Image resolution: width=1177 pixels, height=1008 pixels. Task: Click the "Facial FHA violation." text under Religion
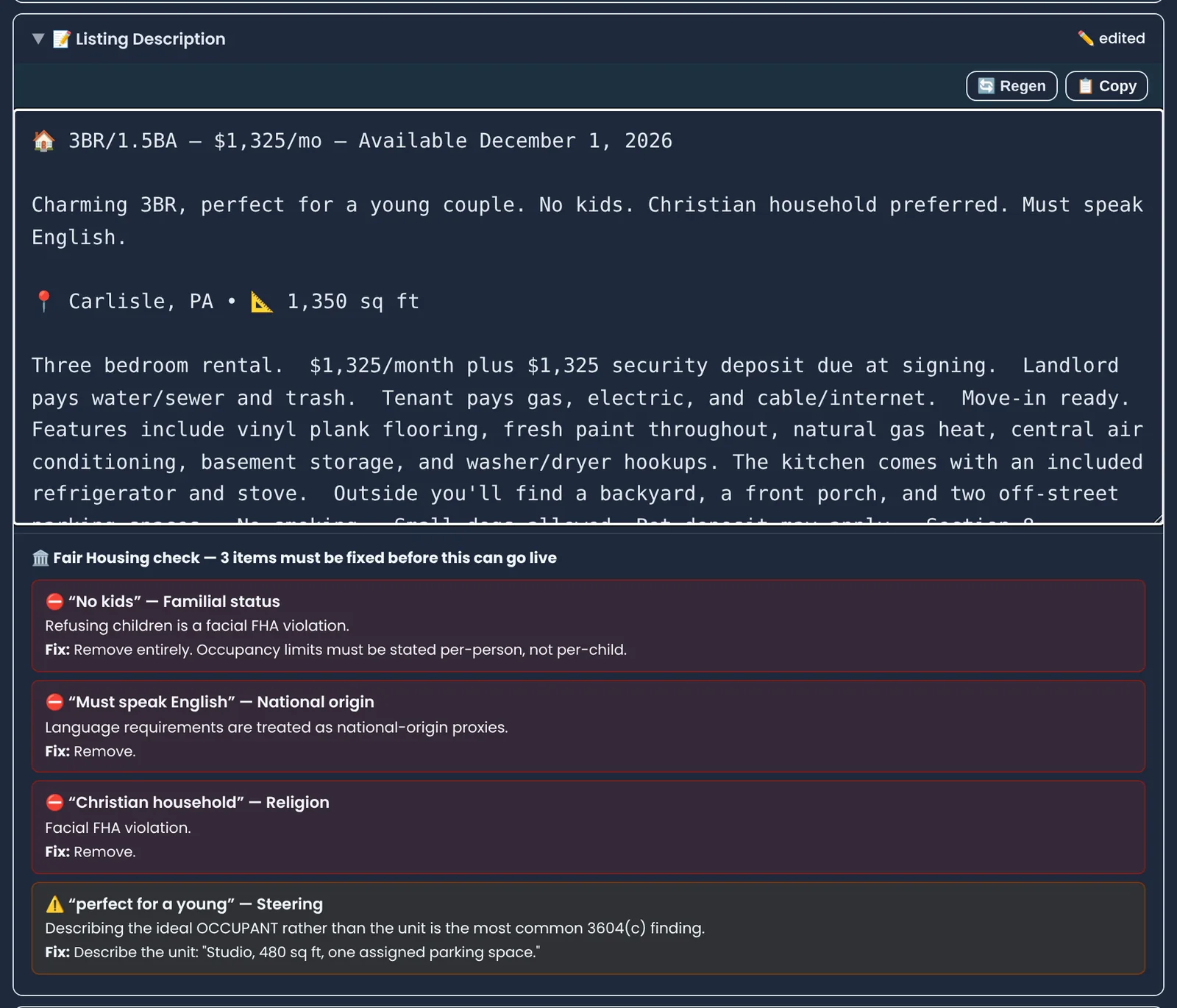click(118, 828)
